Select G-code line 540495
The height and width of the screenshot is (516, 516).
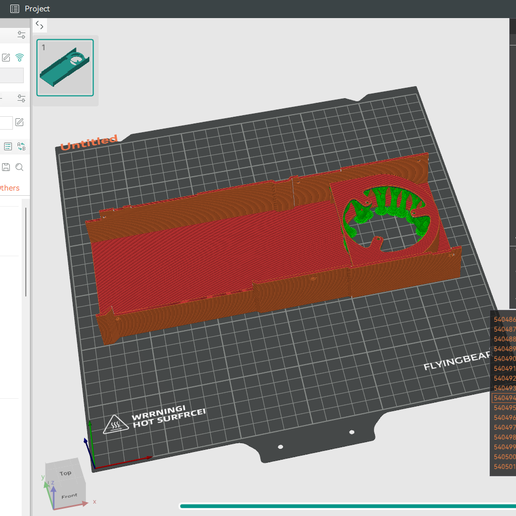(504, 408)
